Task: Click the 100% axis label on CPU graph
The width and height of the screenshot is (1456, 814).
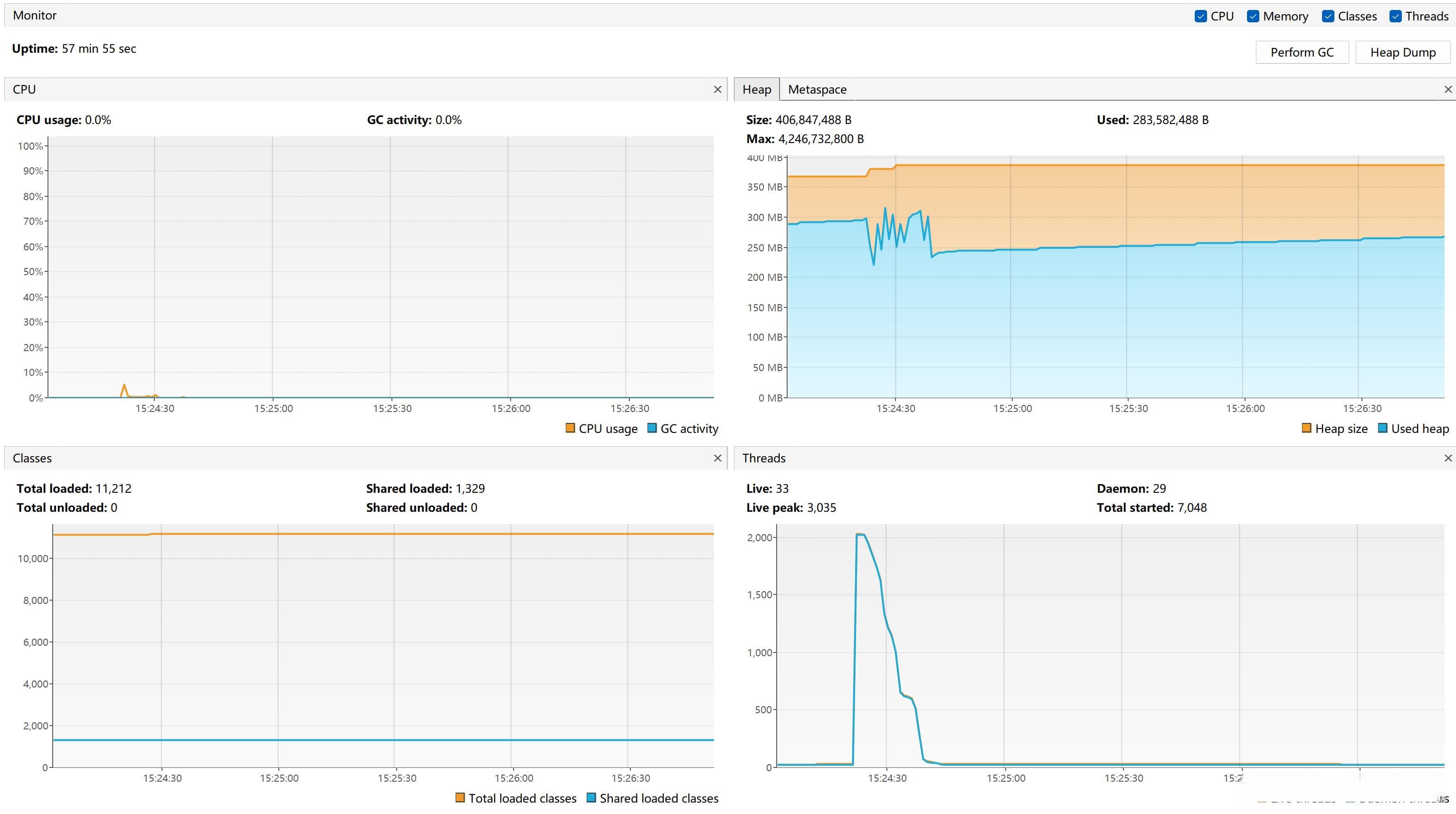Action: [30, 146]
